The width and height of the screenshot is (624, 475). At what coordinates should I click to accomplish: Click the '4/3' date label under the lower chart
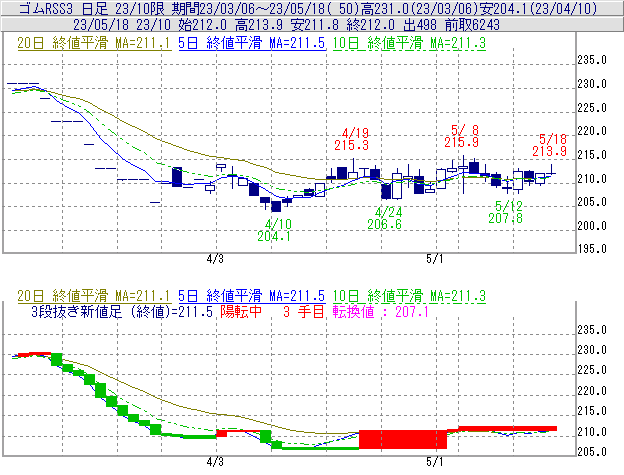point(215,462)
